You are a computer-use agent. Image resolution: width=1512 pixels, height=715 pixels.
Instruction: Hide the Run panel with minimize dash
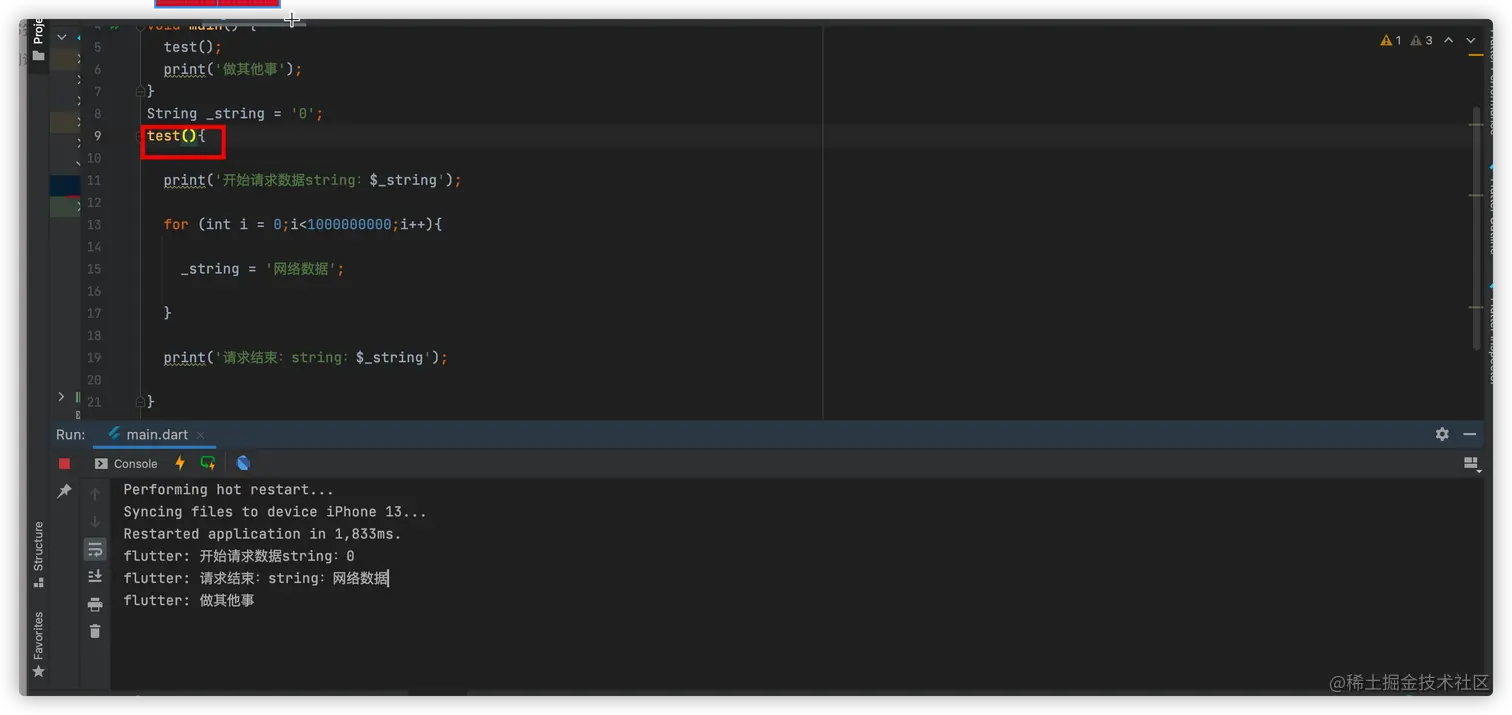tap(1470, 434)
